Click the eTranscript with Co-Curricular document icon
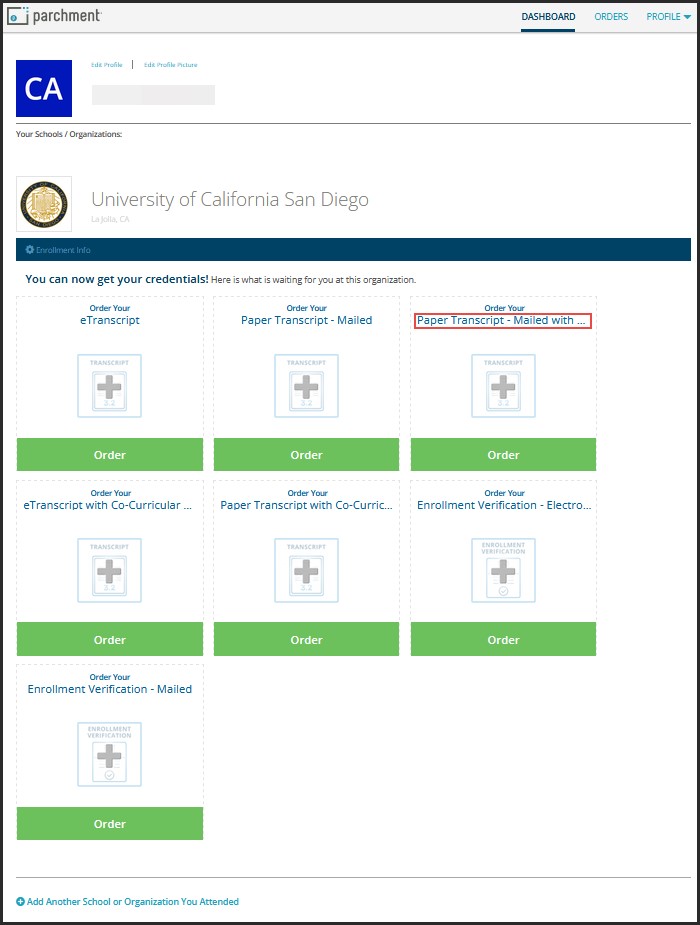 [x=110, y=570]
